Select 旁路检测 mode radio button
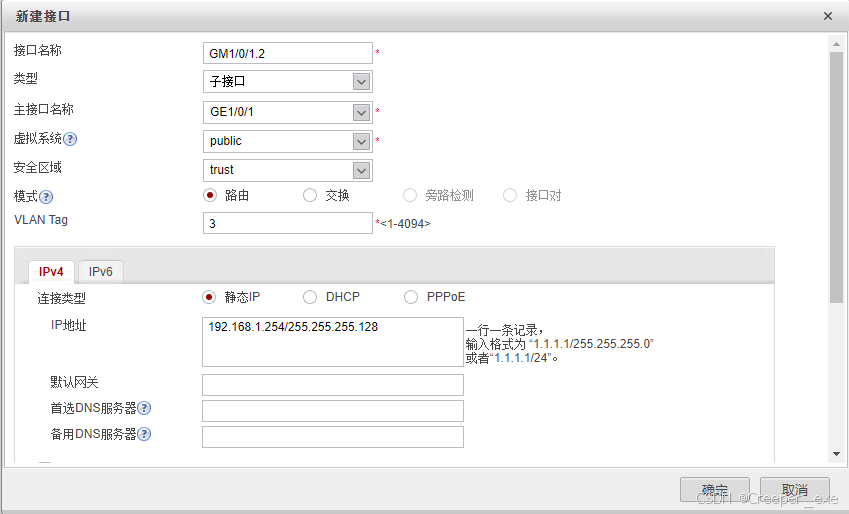 (410, 195)
